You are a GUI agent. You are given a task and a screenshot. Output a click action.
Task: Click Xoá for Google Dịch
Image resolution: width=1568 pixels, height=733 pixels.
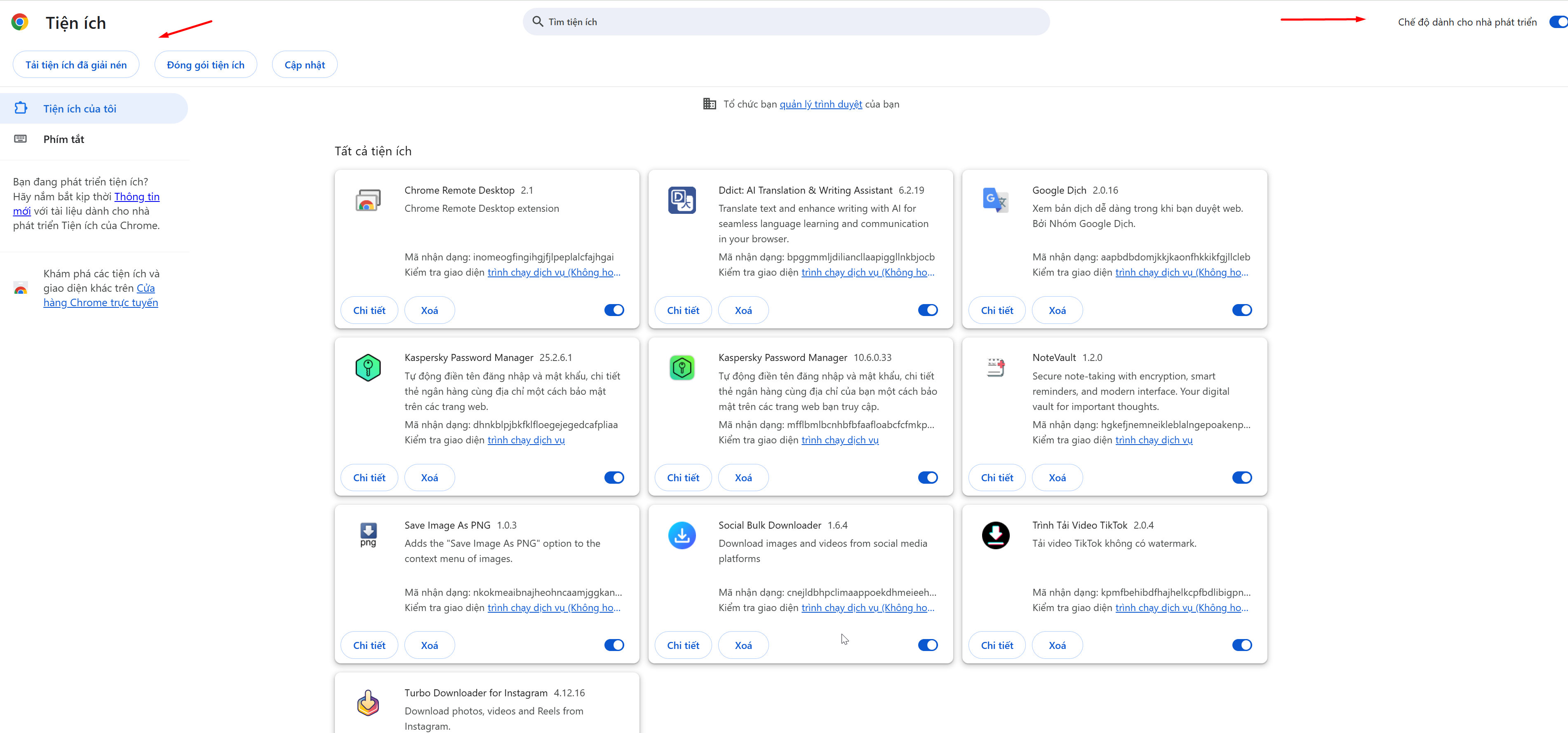tap(1057, 310)
